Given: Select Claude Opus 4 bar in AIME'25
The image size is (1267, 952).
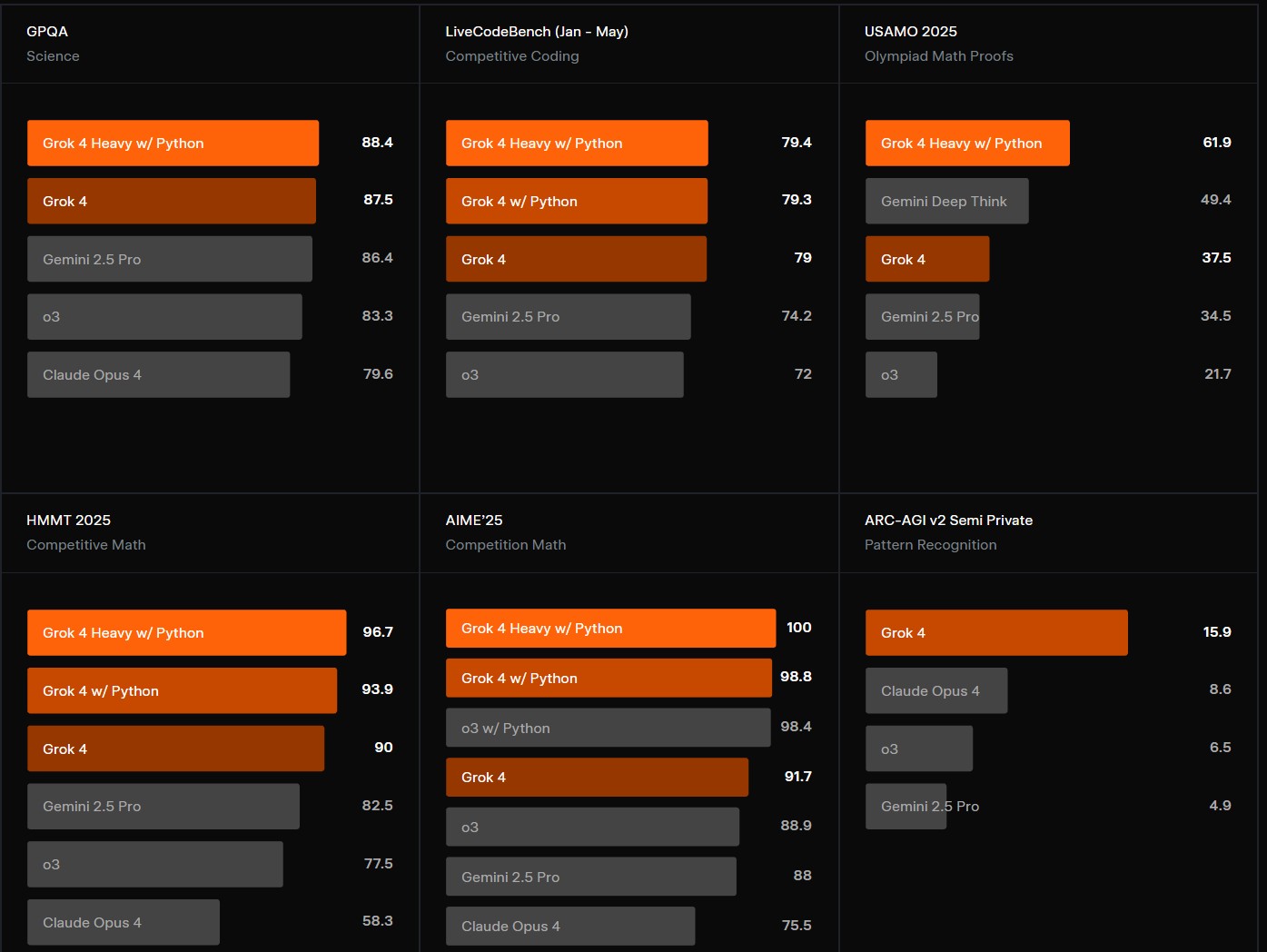Looking at the screenshot, I should coord(570,926).
